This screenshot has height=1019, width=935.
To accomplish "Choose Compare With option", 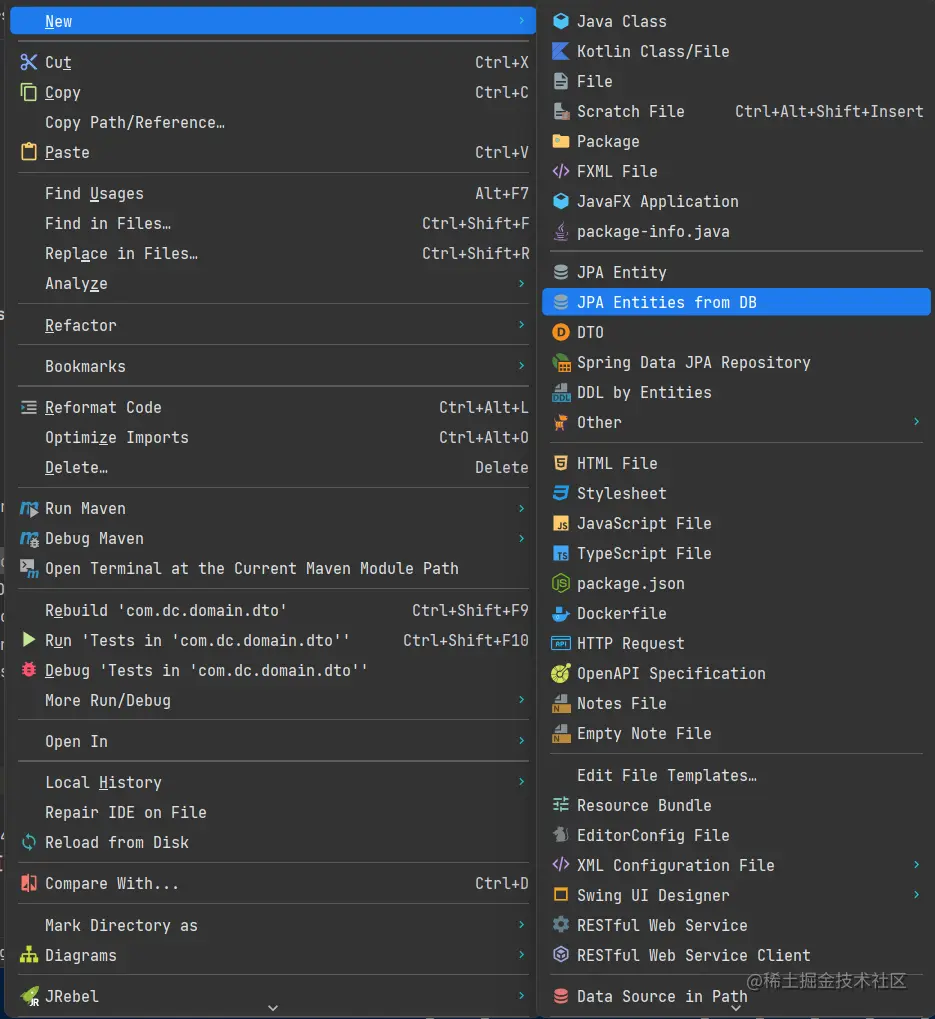I will click(273, 884).
